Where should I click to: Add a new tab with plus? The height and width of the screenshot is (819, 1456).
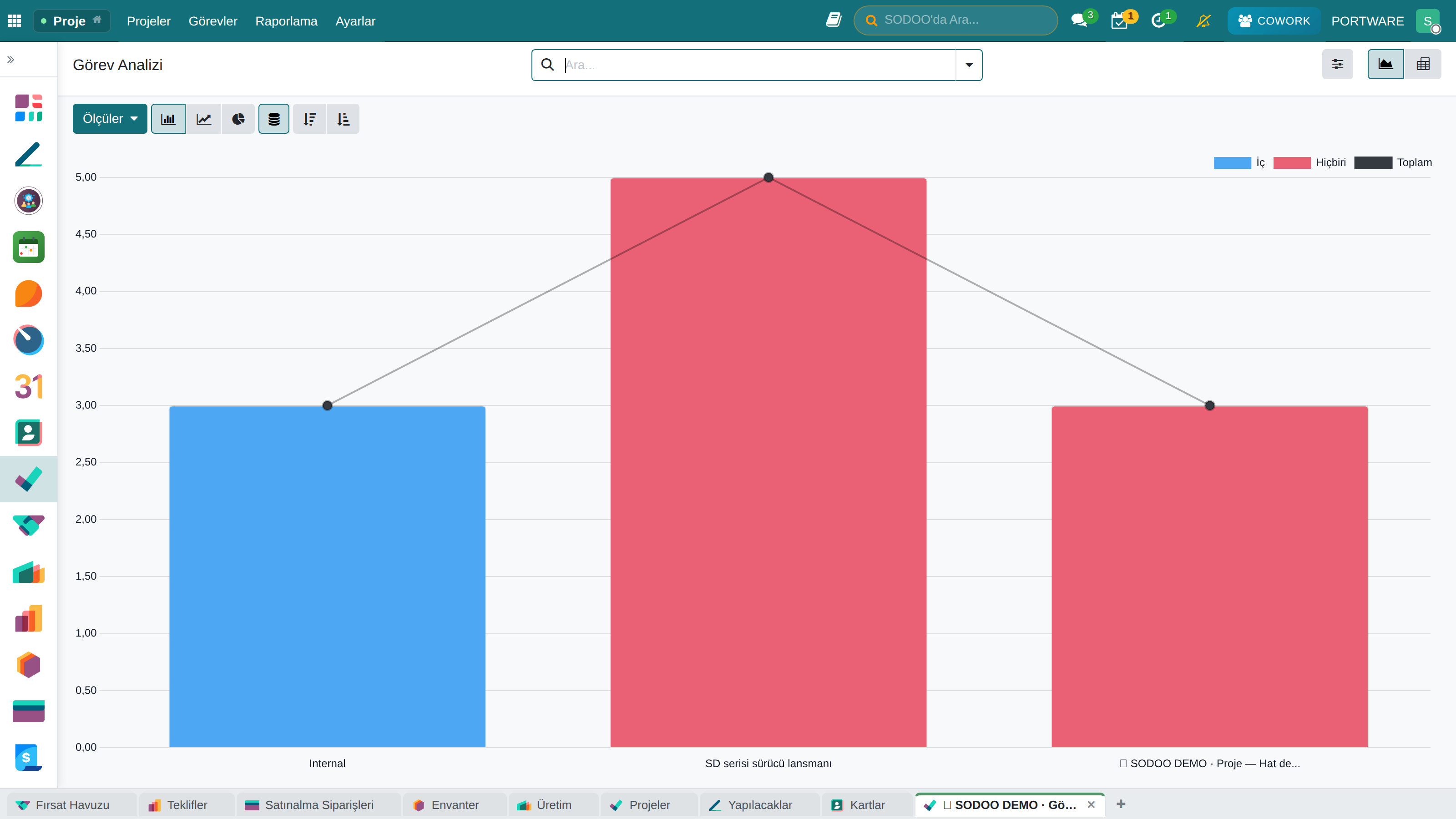1121,804
